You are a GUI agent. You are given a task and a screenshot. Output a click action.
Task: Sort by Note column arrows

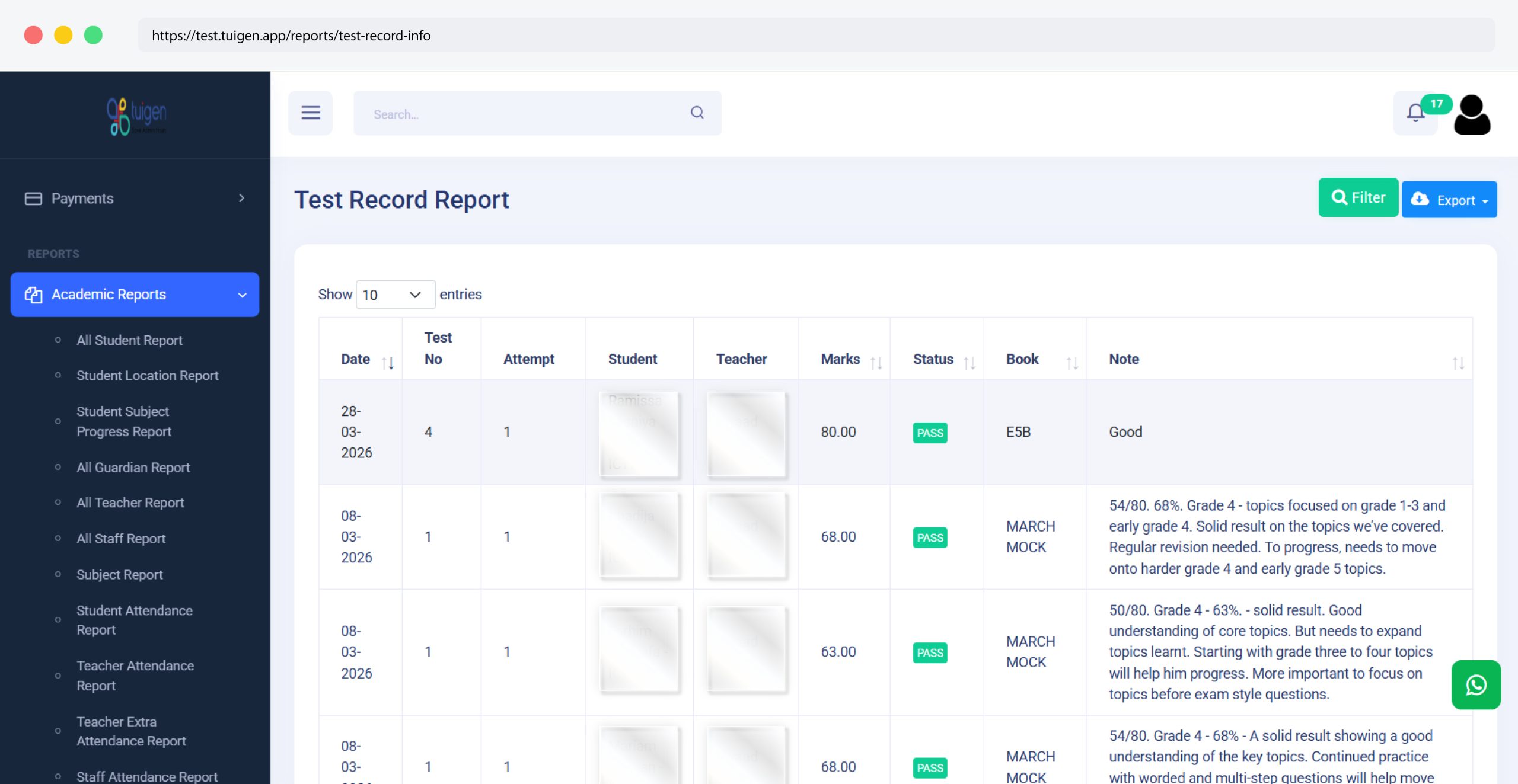1458,362
